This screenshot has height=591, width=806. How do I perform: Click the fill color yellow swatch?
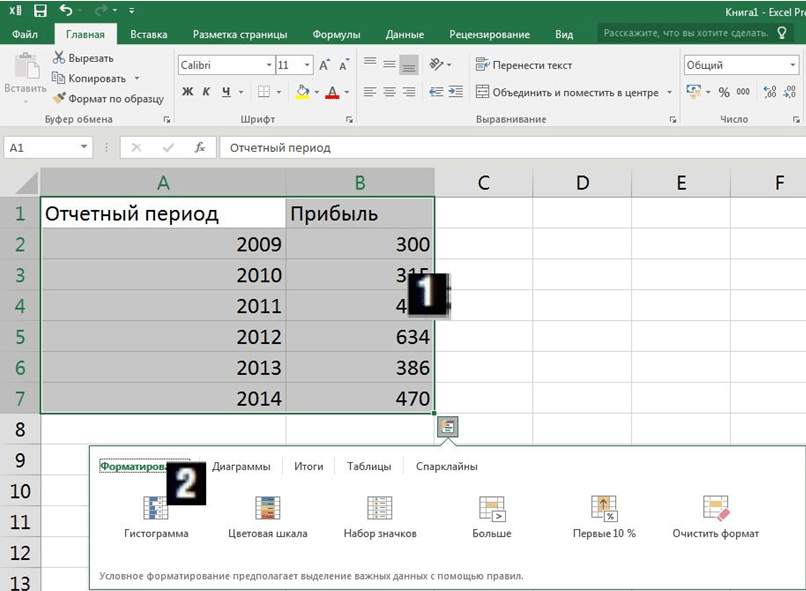[x=303, y=92]
